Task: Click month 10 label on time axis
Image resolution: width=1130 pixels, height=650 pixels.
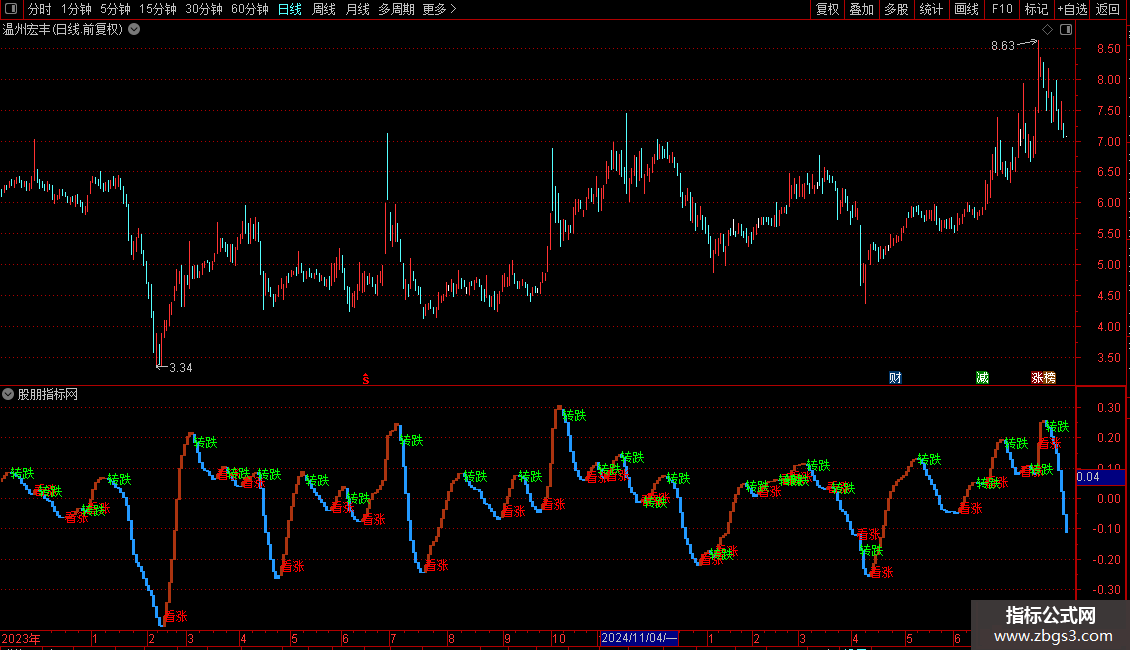Action: pos(559,638)
